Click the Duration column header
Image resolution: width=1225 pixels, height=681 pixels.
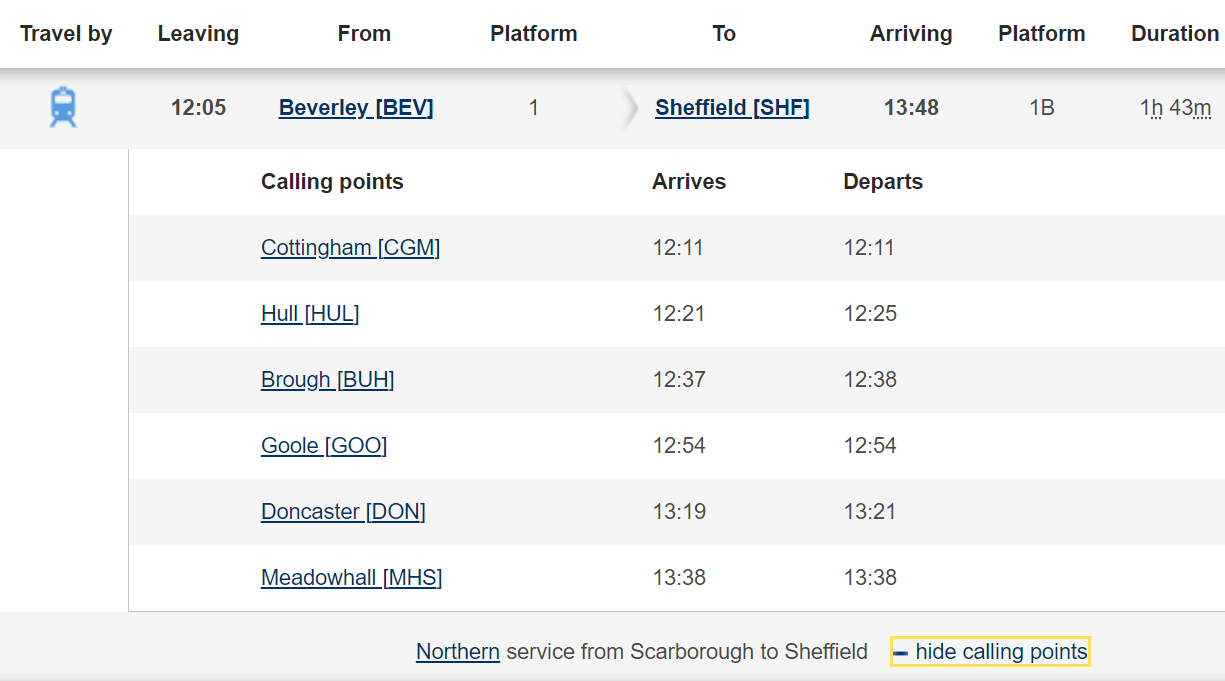[1175, 34]
